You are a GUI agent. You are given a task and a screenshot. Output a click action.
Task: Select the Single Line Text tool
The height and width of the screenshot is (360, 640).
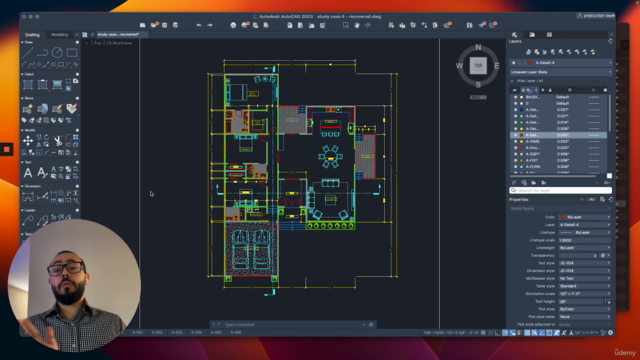(x=42, y=173)
